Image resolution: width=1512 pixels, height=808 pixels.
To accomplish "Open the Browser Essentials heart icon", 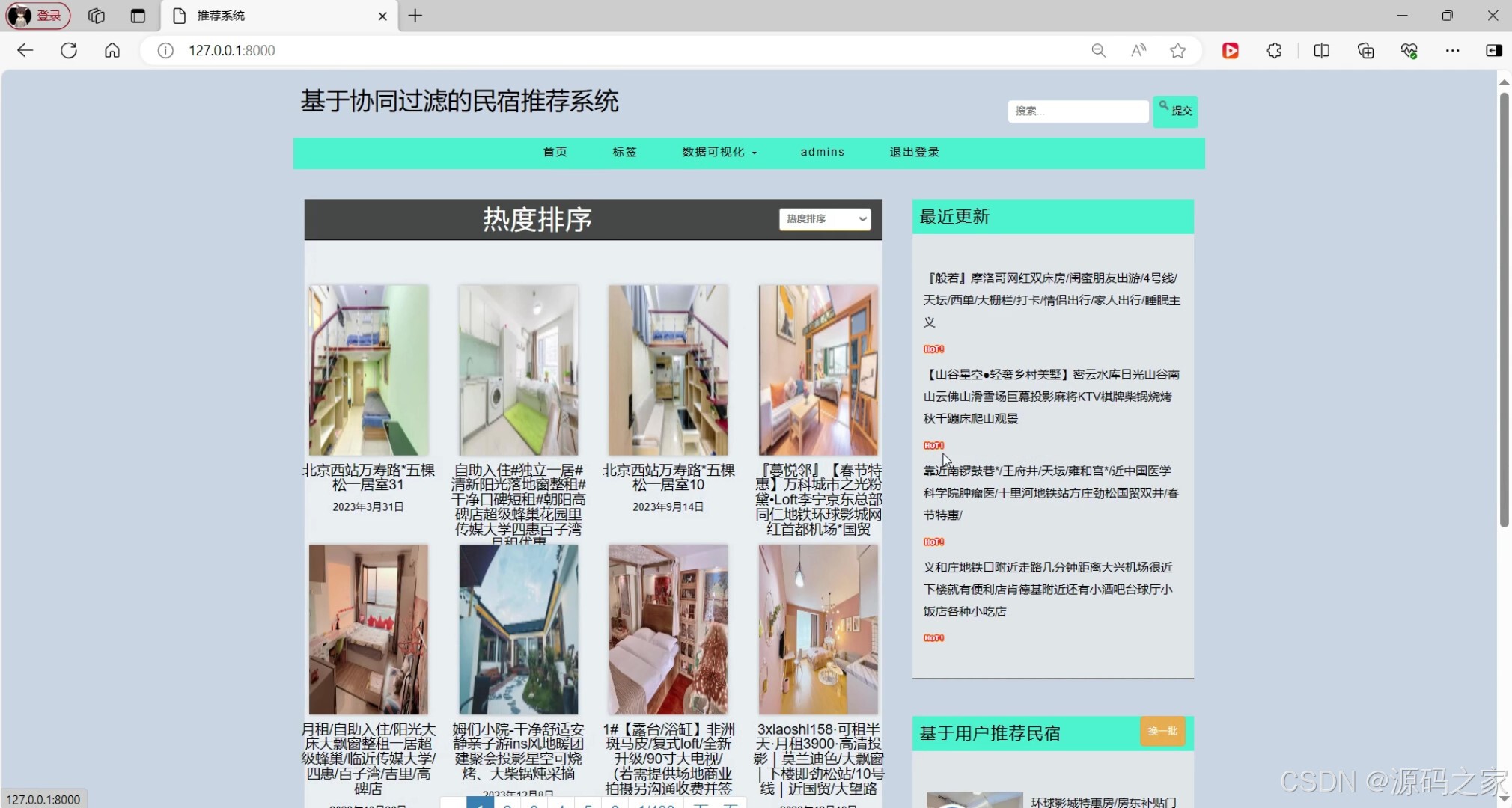I will point(1409,50).
